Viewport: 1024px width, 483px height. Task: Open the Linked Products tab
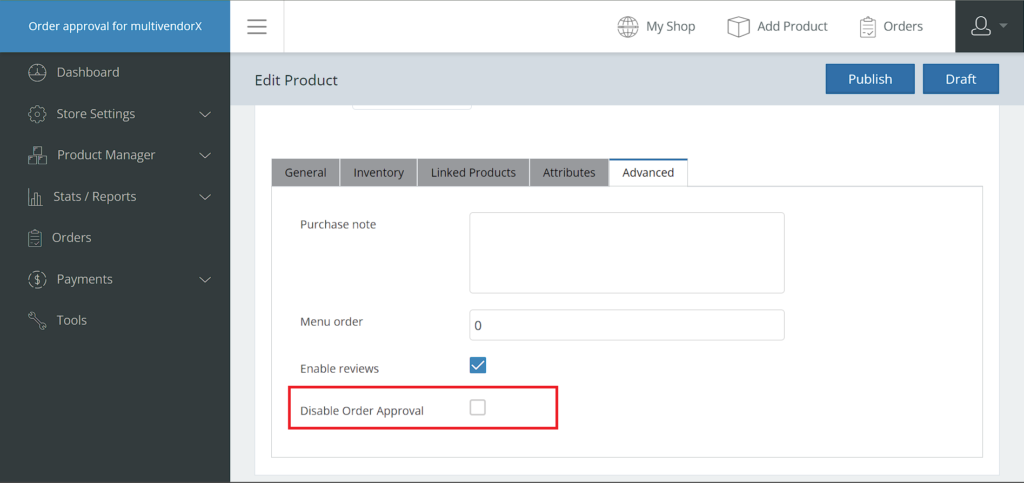(x=473, y=173)
